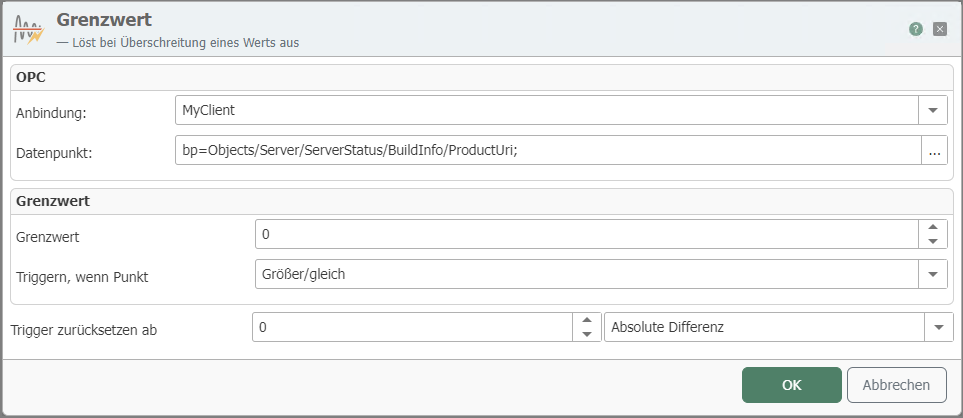963x418 pixels.
Task: Decrease Trigger zurücksetzen ab with down arrow
Action: click(587, 335)
